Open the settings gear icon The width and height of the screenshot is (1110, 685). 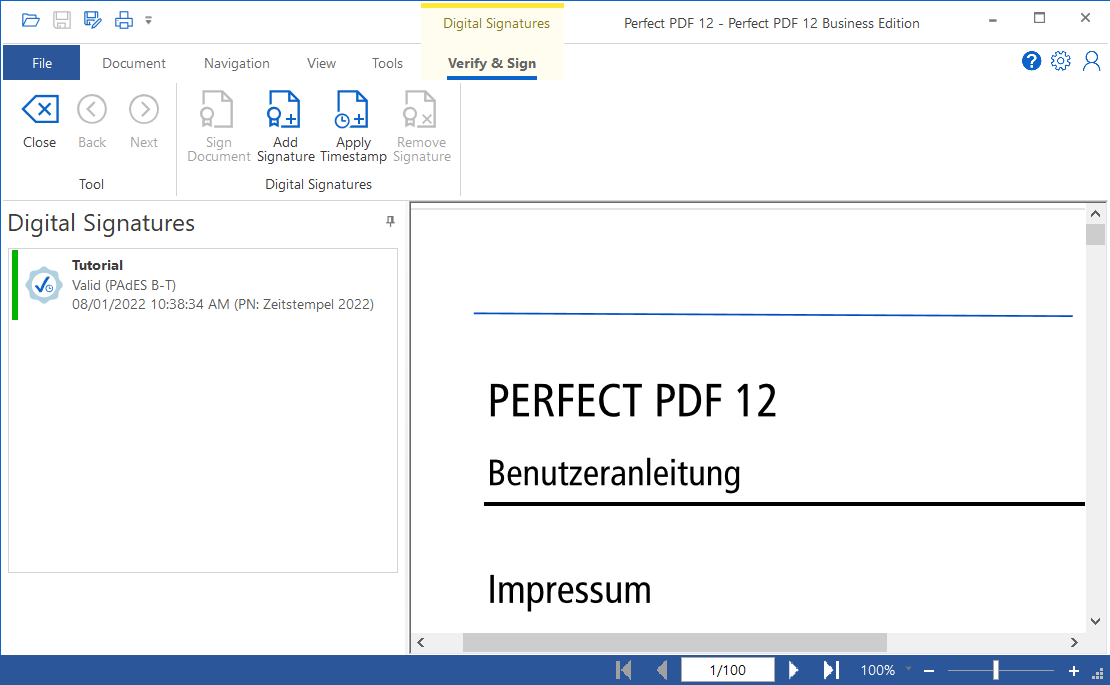coord(1061,61)
